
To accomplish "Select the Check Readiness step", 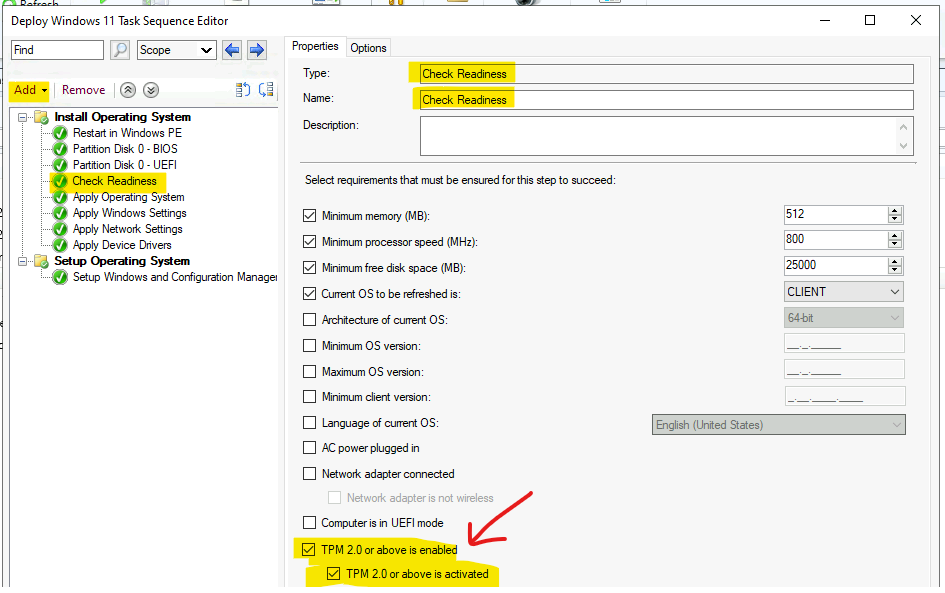I will coord(115,181).
